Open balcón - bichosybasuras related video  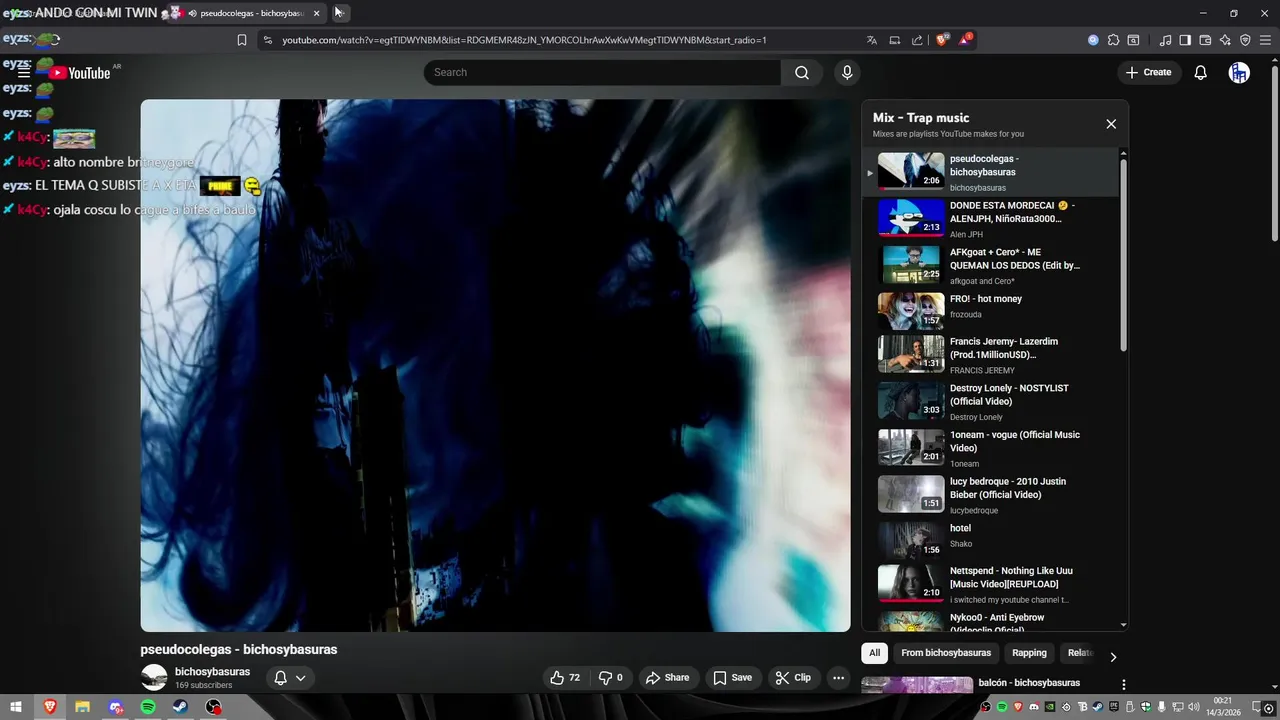1028,683
